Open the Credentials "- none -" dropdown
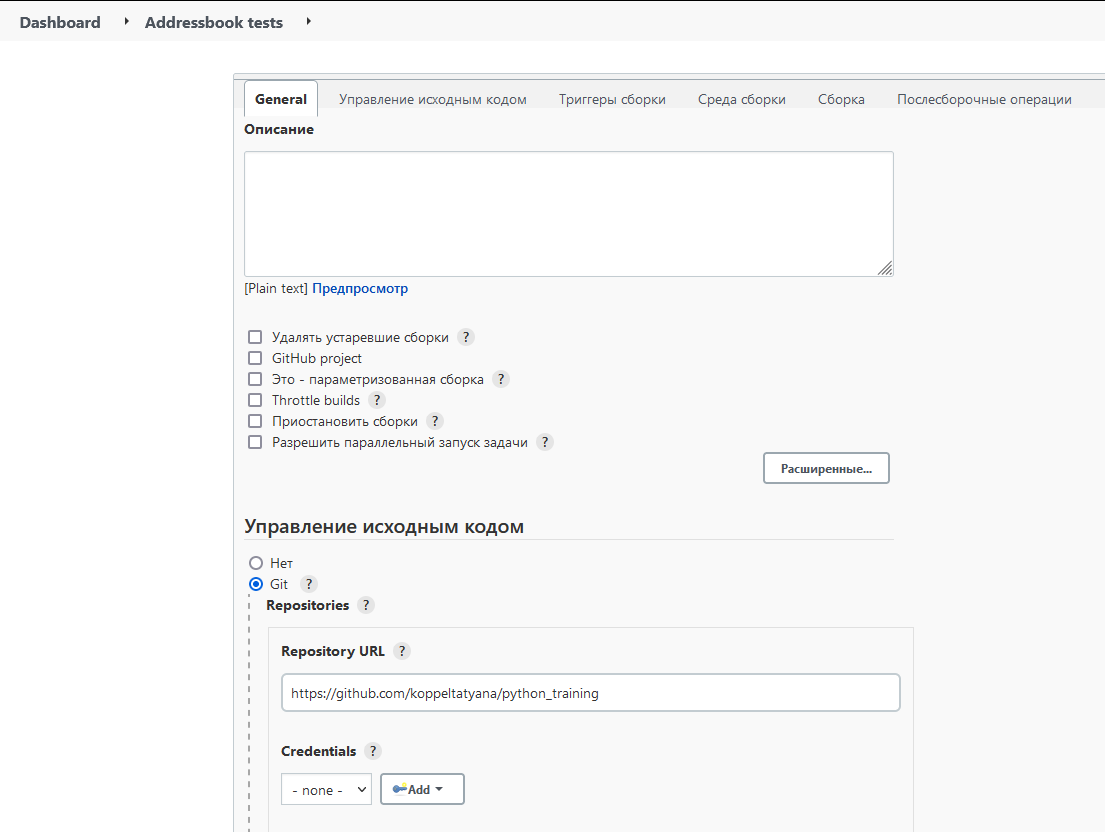This screenshot has width=1105, height=832. [x=326, y=789]
